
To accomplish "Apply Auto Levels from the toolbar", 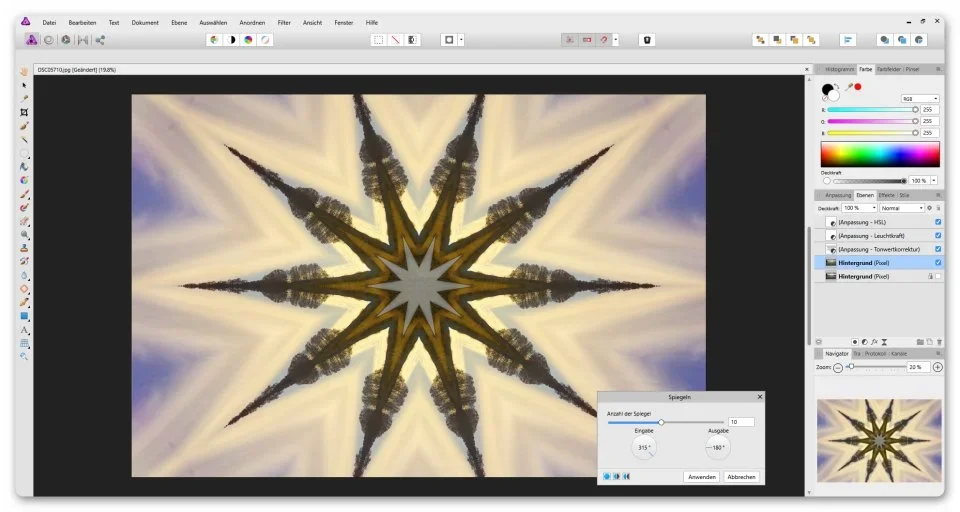I will point(214,40).
